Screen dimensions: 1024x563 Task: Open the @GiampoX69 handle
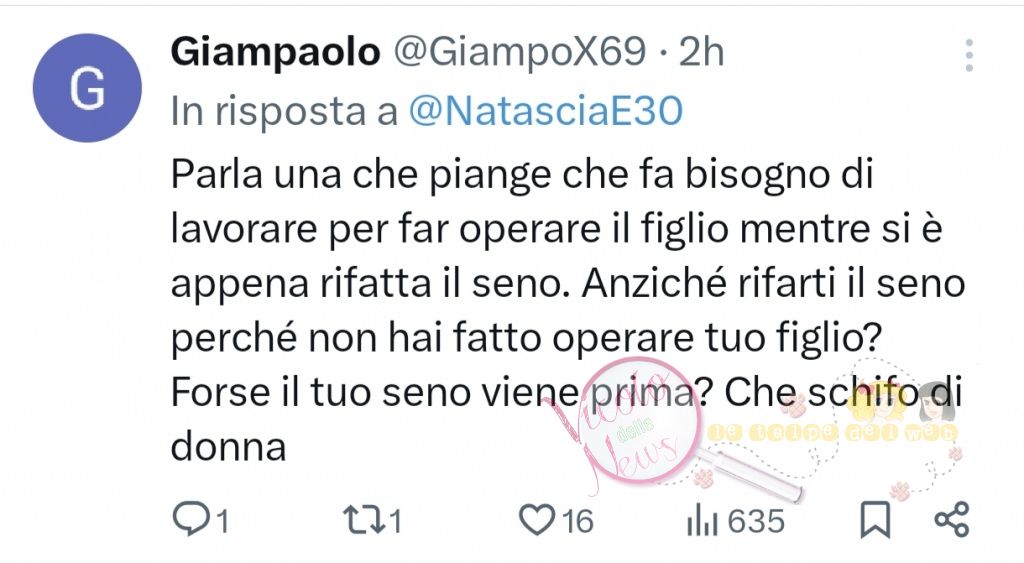pos(520,52)
